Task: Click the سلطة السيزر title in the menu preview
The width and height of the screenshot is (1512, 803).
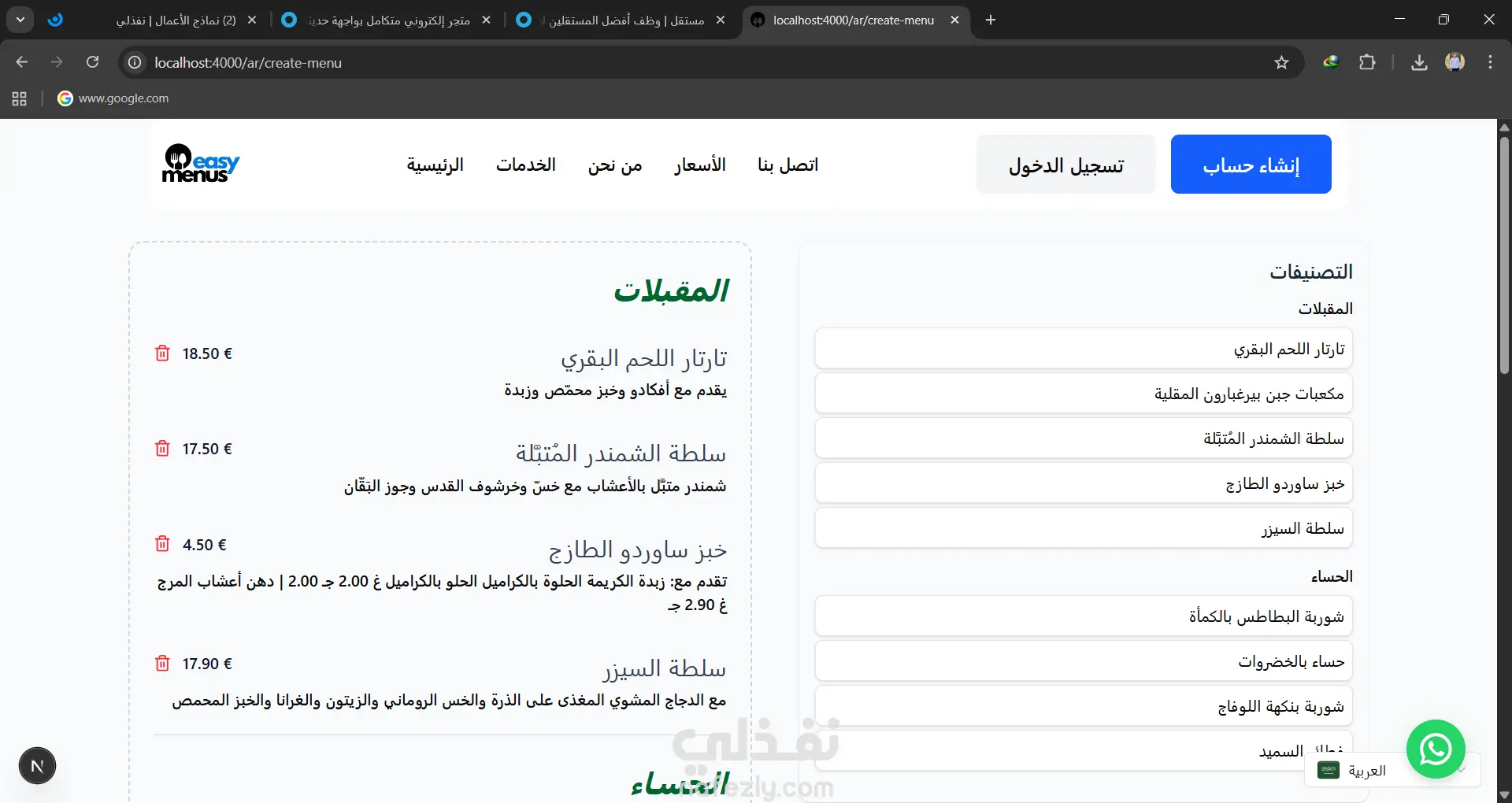Action: tap(665, 669)
